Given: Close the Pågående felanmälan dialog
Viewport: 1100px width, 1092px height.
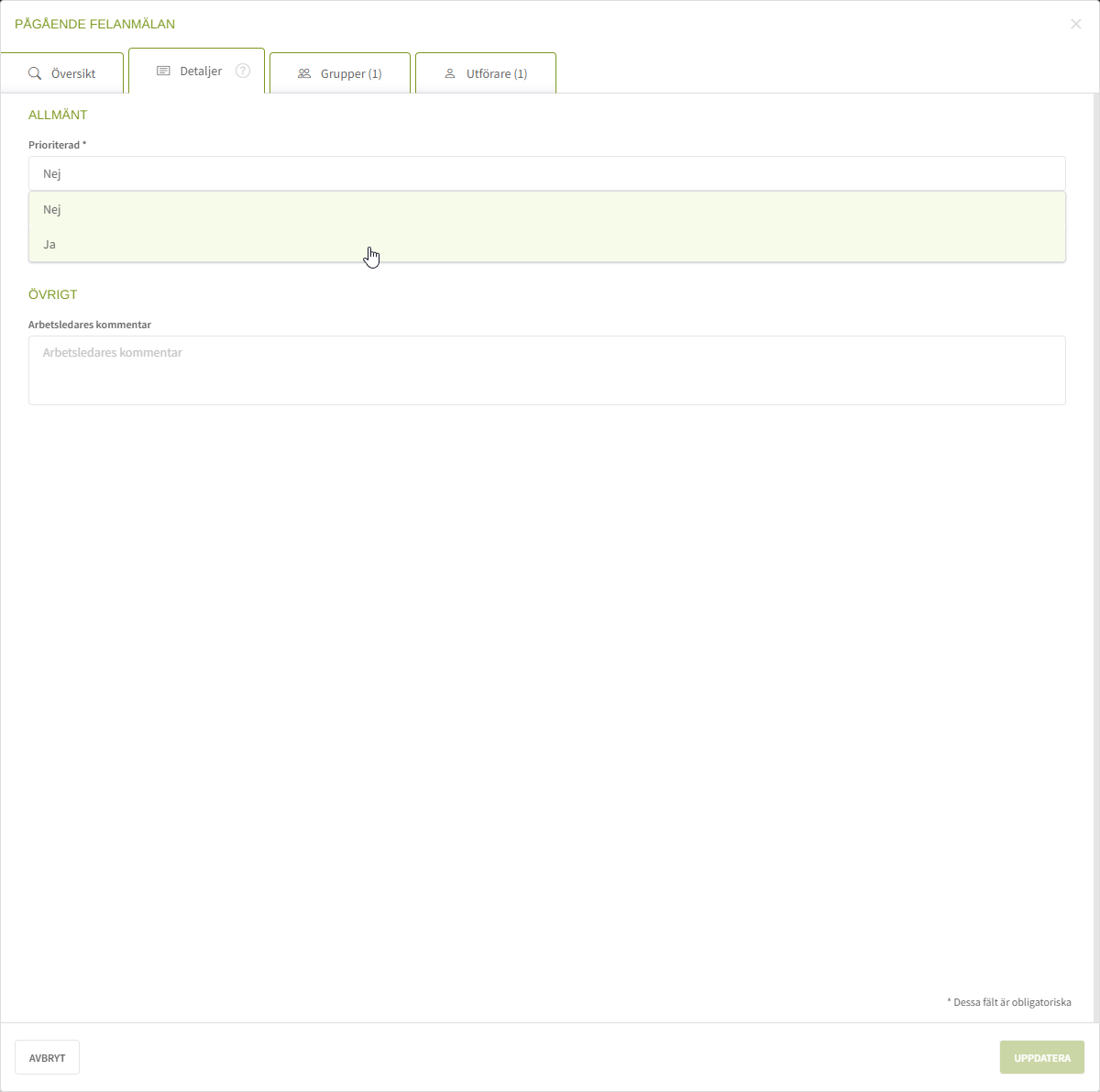Looking at the screenshot, I should (x=1076, y=24).
